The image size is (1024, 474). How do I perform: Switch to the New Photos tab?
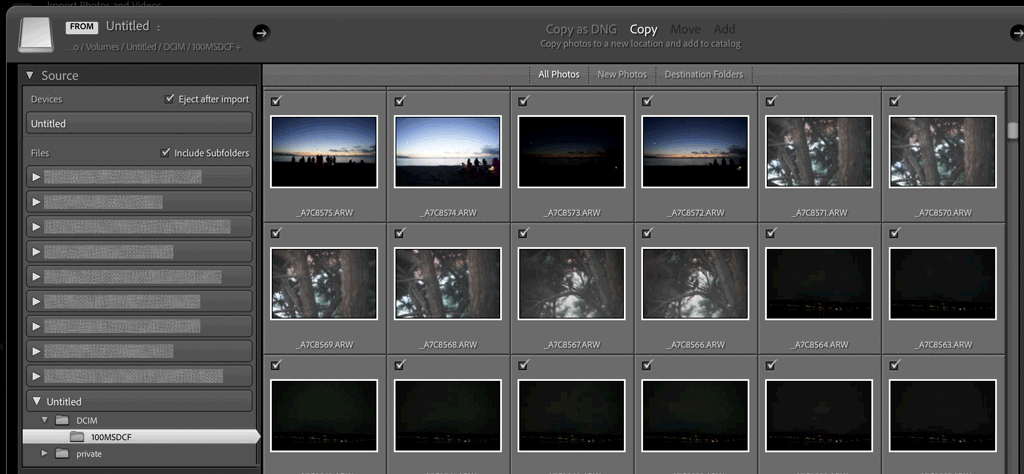coord(622,74)
